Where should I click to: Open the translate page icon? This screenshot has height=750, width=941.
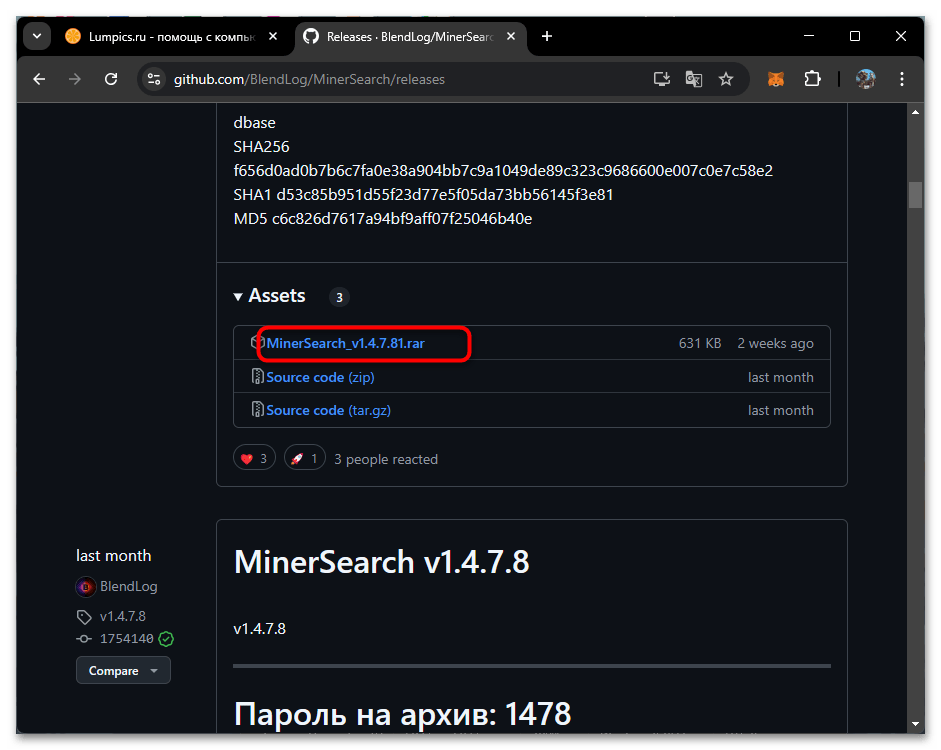click(694, 79)
